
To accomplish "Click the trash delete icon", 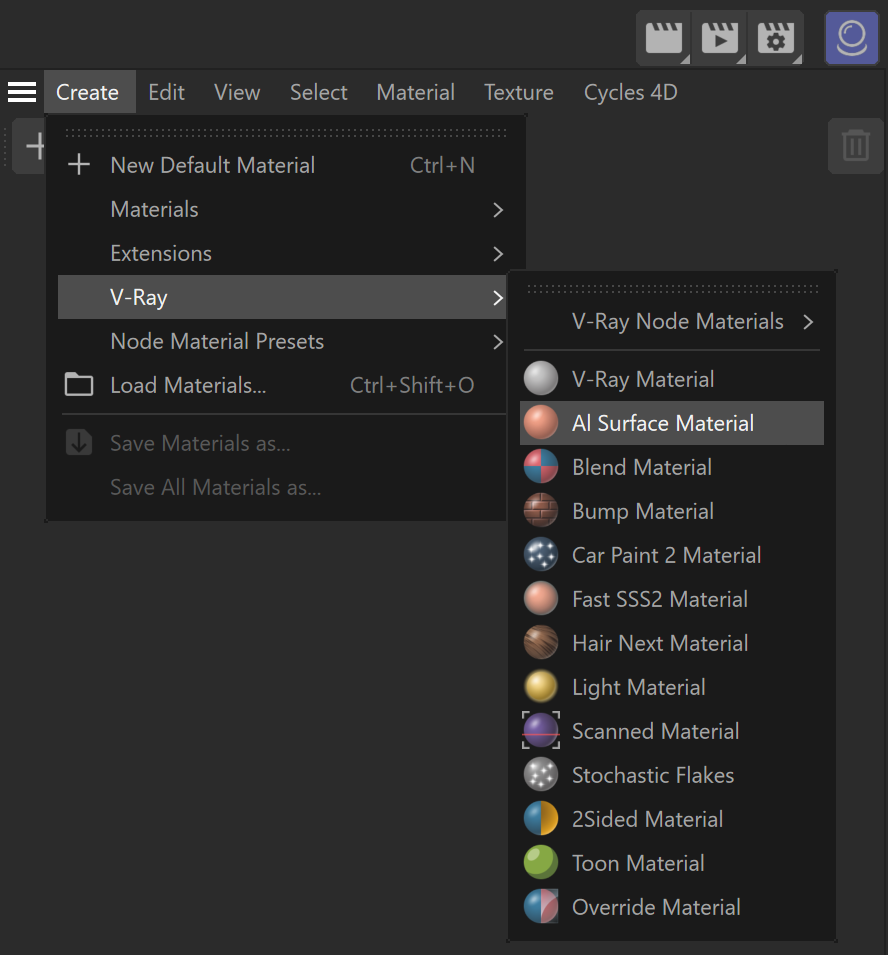I will (x=855, y=146).
